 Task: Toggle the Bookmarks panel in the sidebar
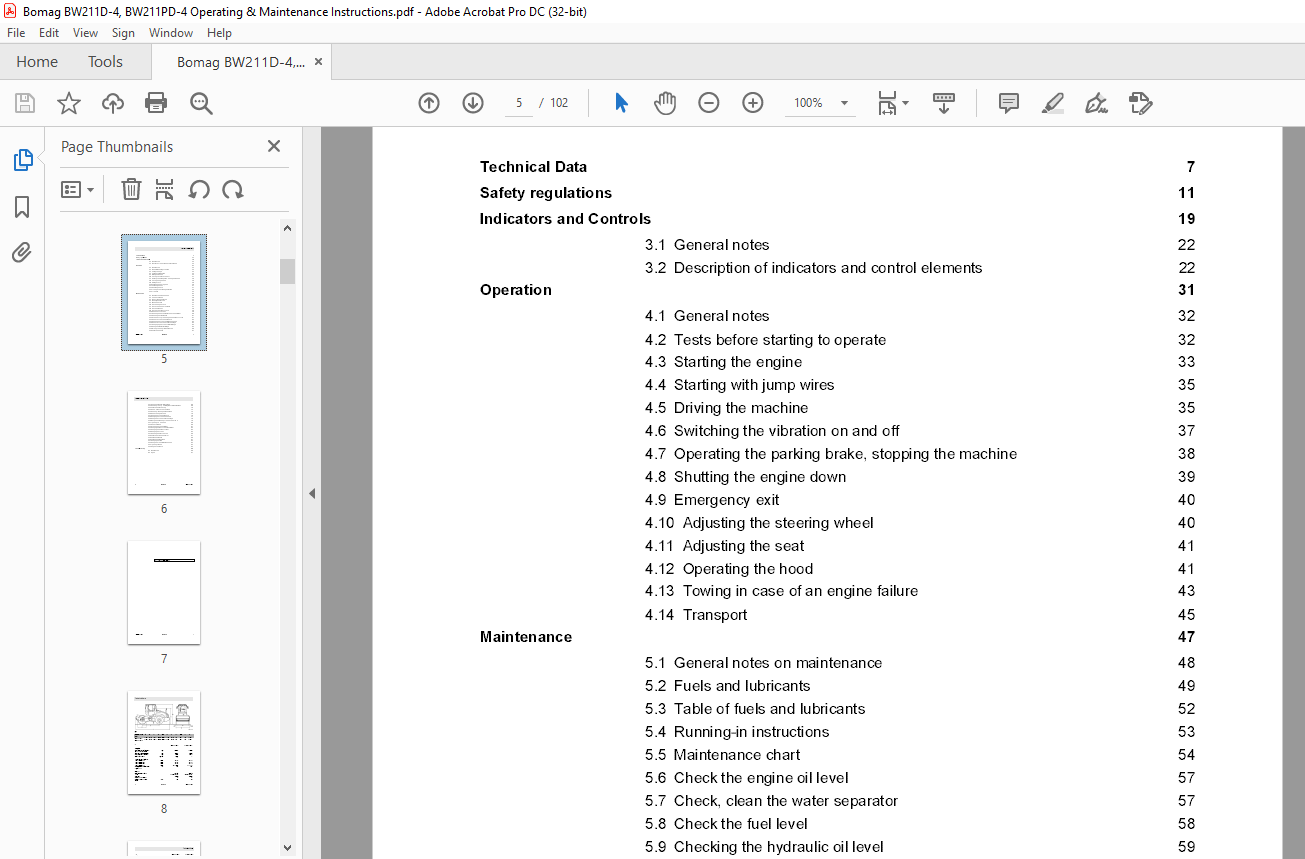[22, 207]
